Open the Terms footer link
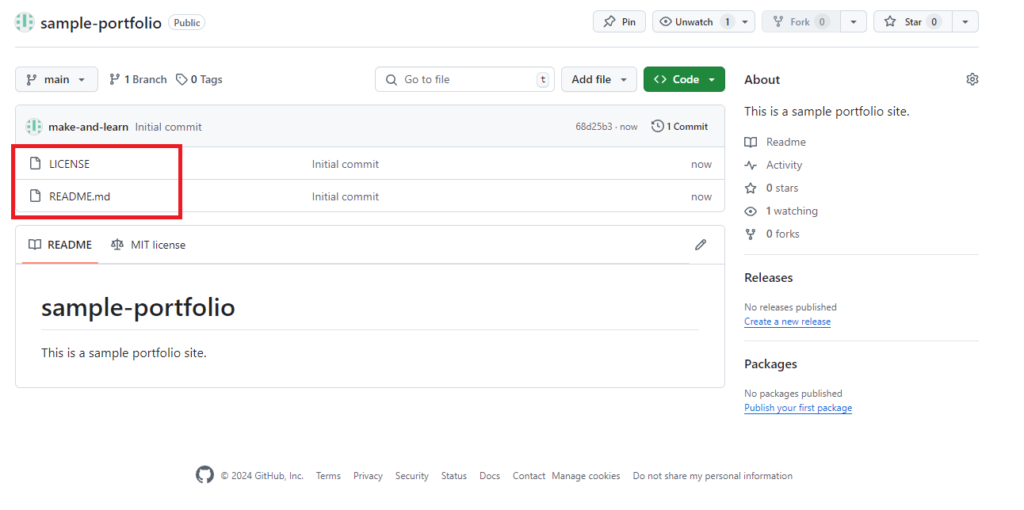Image resolution: width=1024 pixels, height=510 pixels. pyautogui.click(x=328, y=476)
